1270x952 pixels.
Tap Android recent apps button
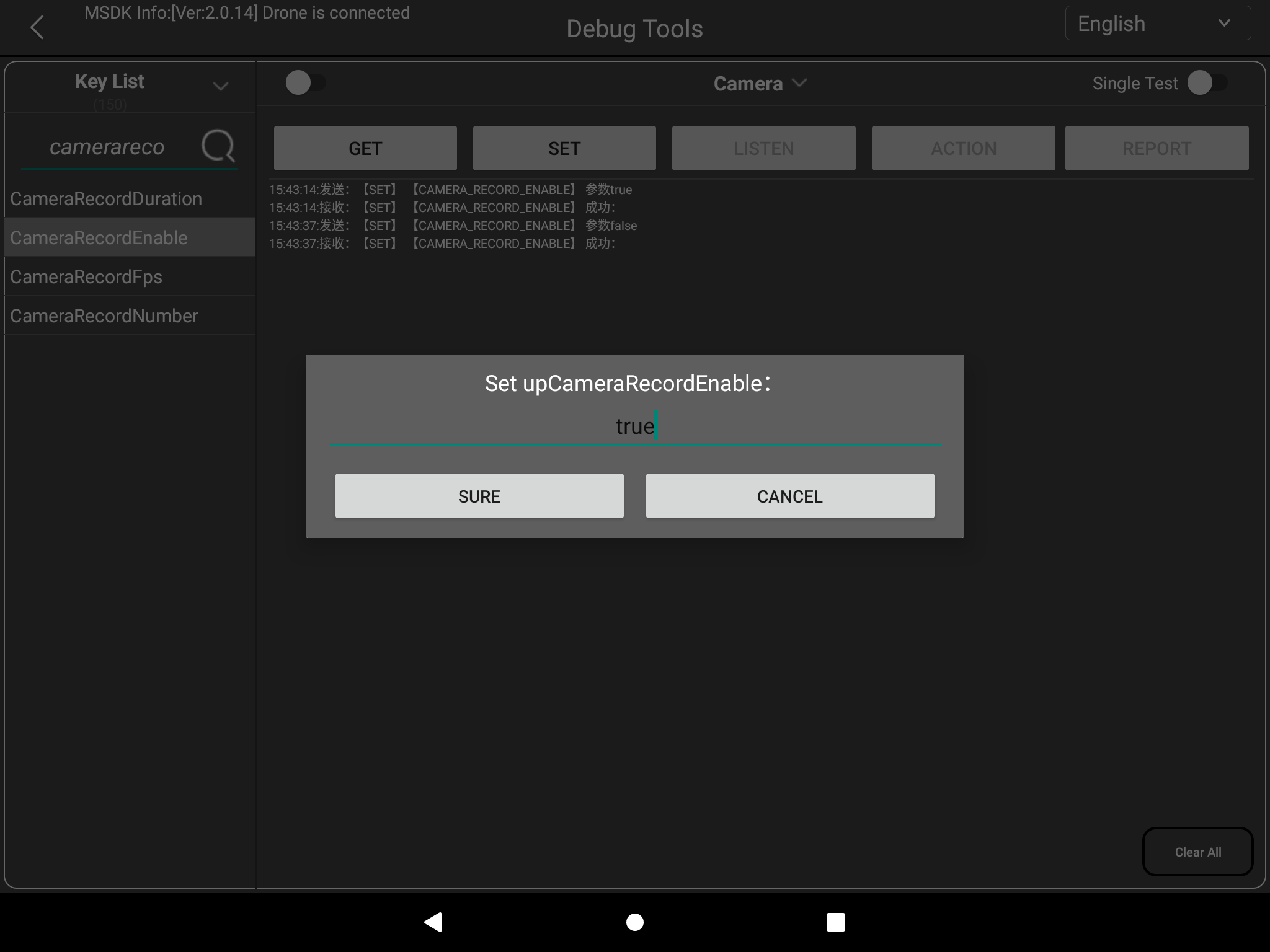[835, 922]
